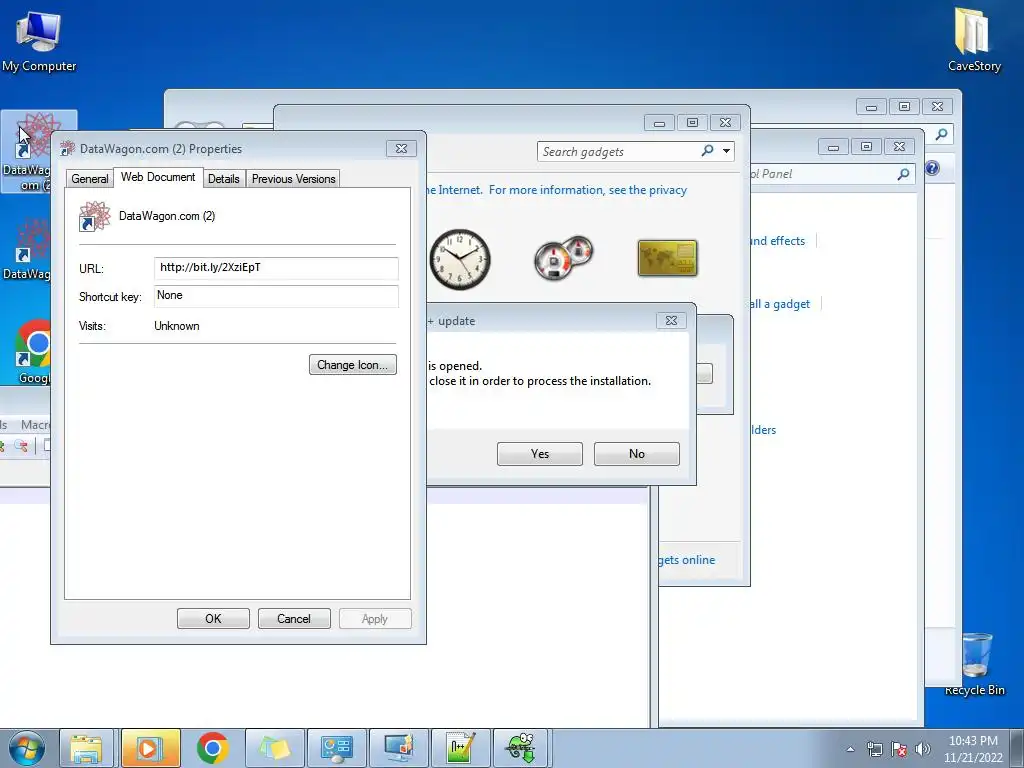The image size is (1024, 768).
Task: Click the Shortcut key field
Action: pyautogui.click(x=276, y=296)
